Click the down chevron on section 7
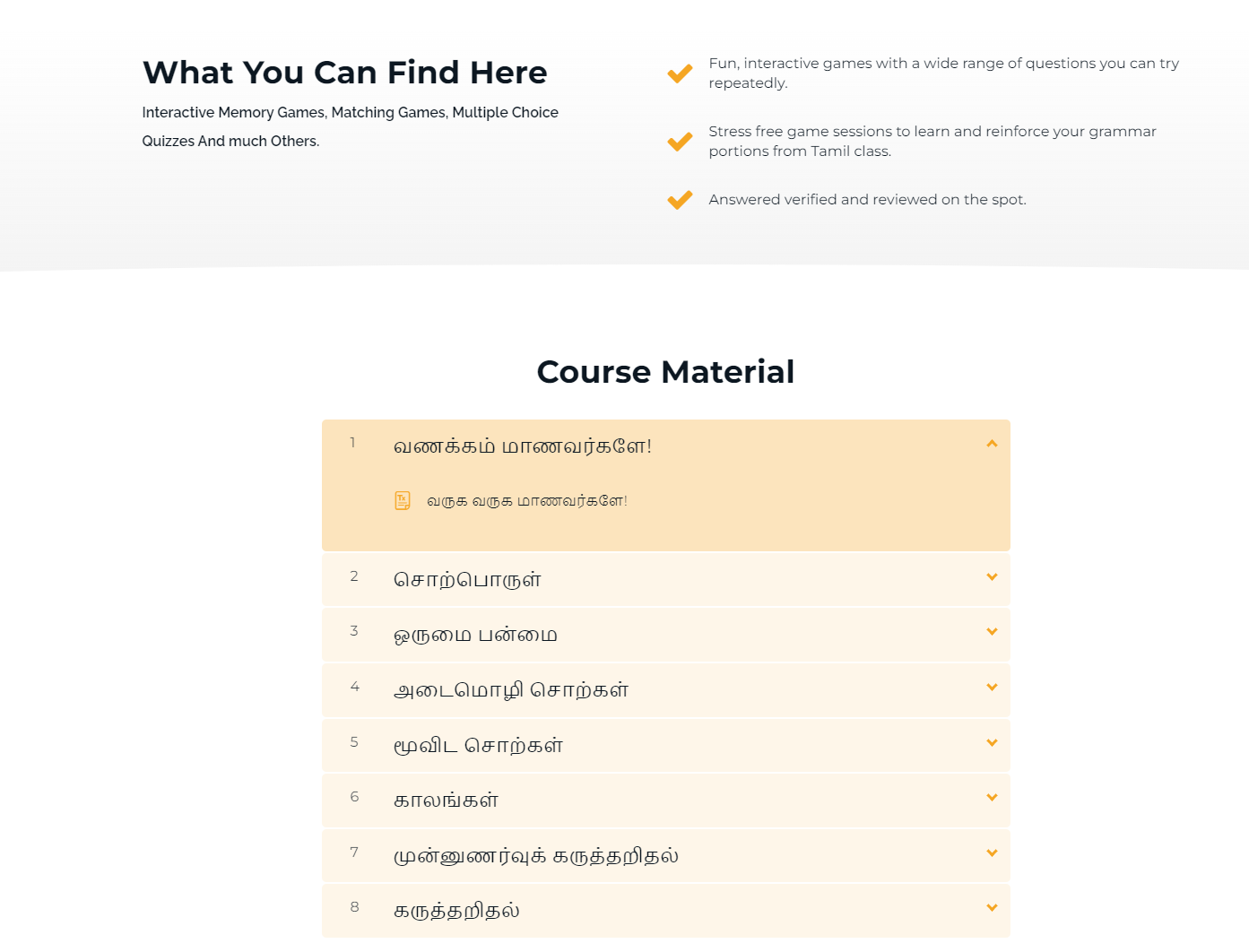 pos(992,853)
